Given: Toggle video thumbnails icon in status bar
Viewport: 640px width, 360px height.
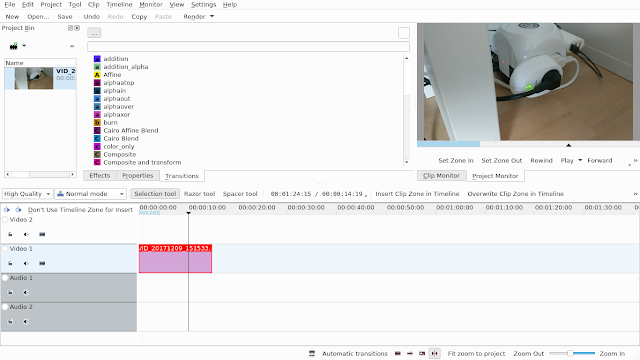Looking at the screenshot, I should point(398,353).
